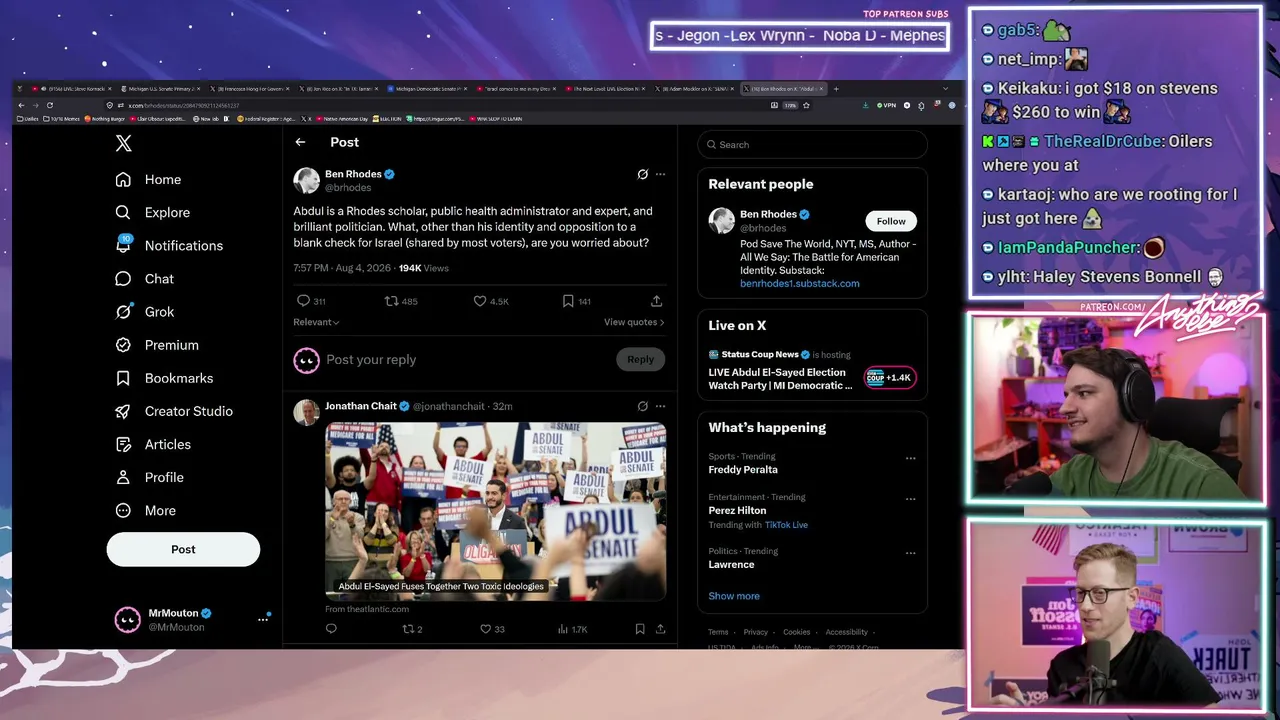Screen dimensions: 1280x720
Task: Open options for the Lawrence trend
Action: point(910,553)
